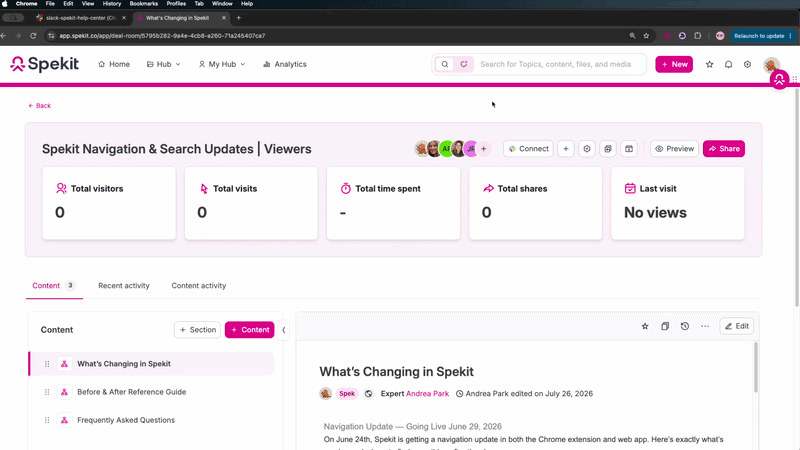Click the Preview button

pyautogui.click(x=674, y=149)
